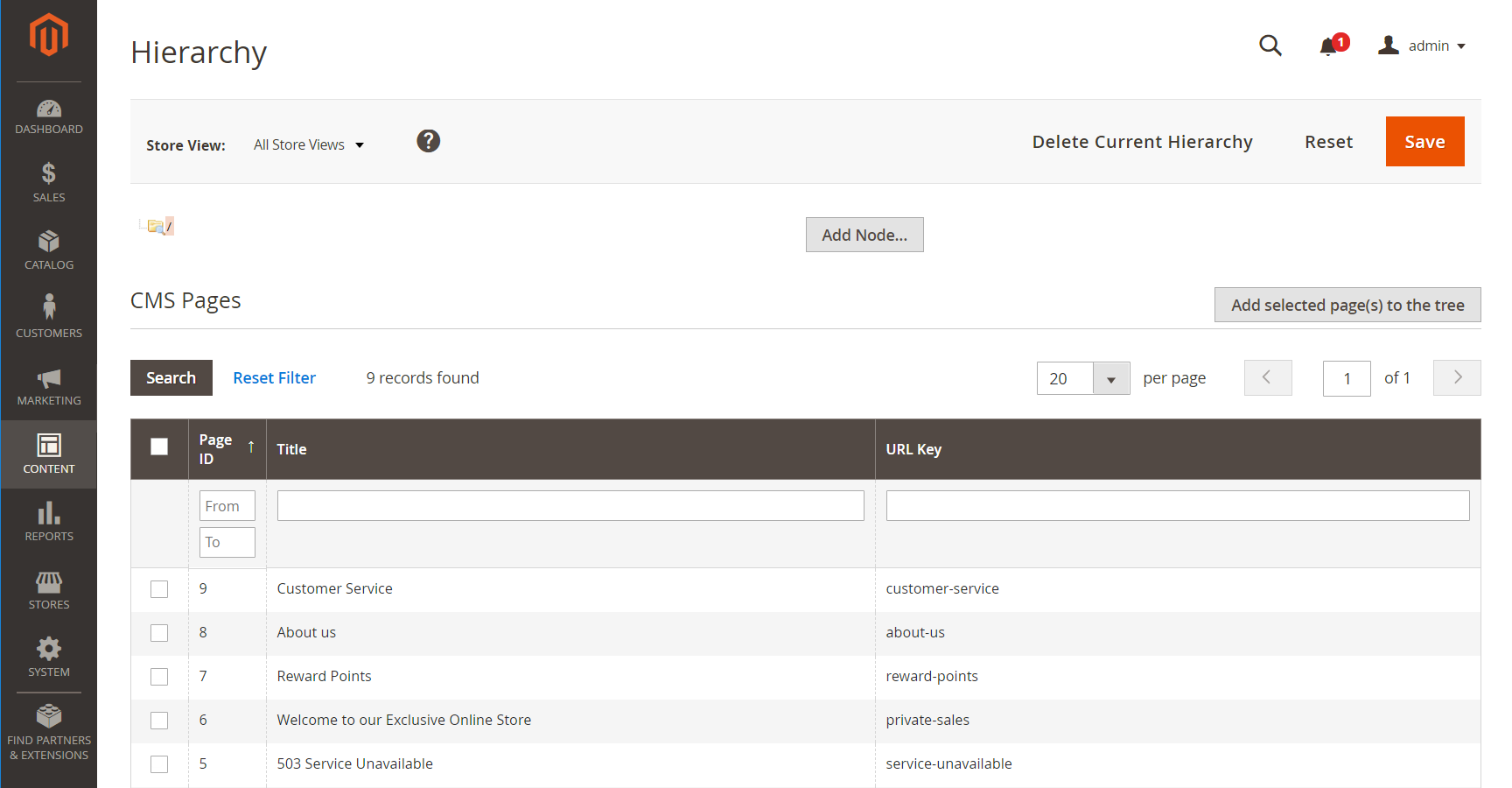Sort by Page ID column
Viewport: 1512px width, 788px height.
pos(227,449)
